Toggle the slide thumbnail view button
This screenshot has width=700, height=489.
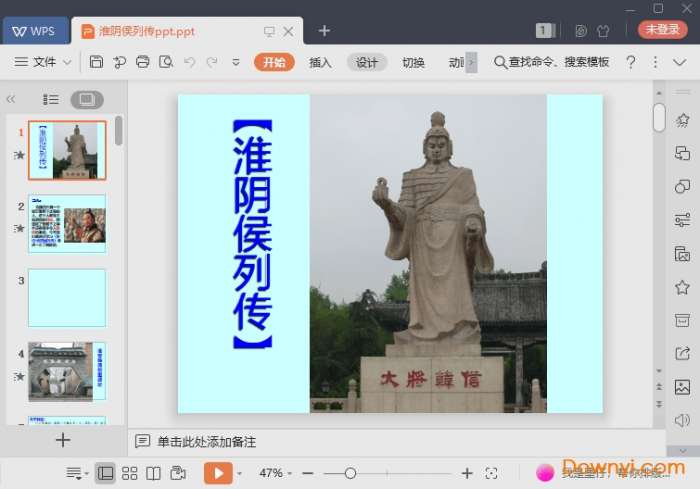[86, 100]
